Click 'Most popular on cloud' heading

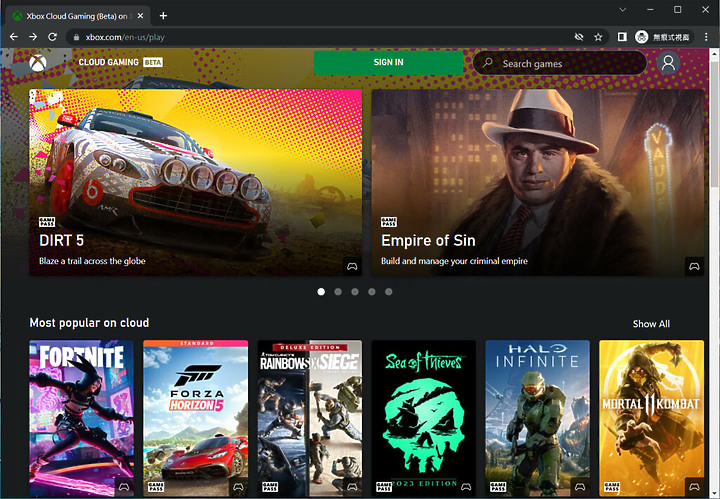89,323
